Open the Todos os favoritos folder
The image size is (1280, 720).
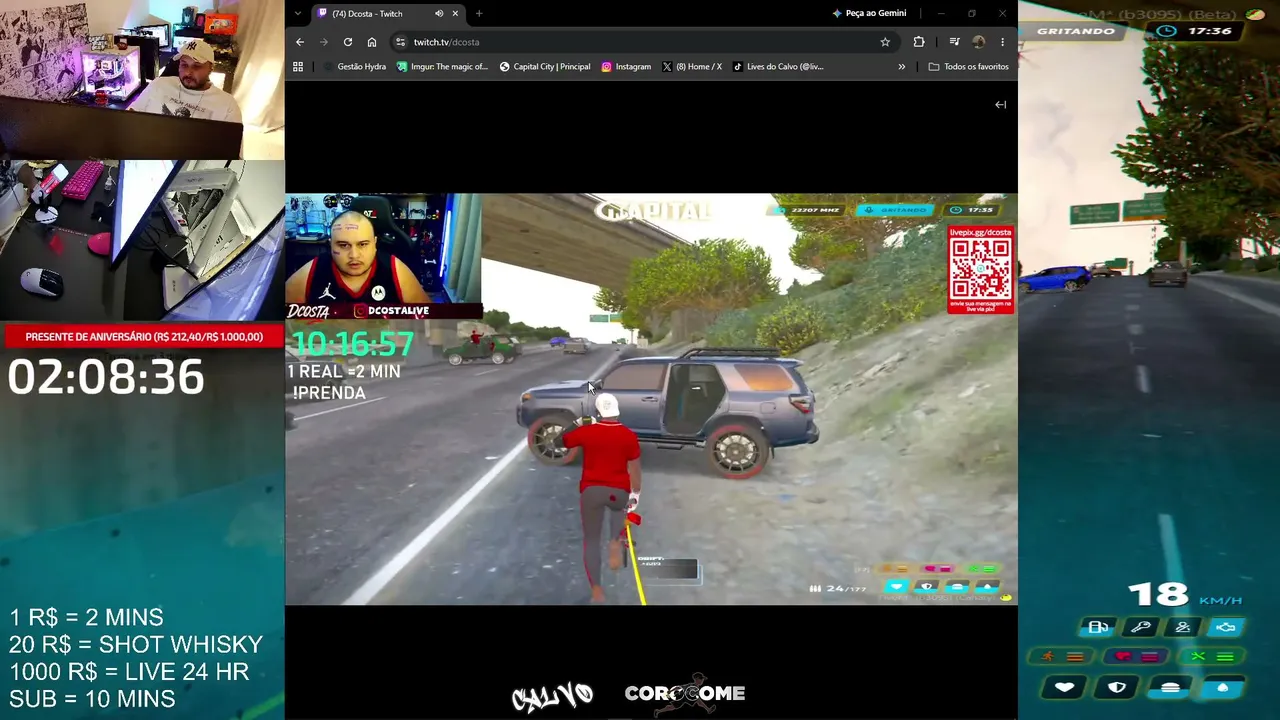[x=968, y=67]
